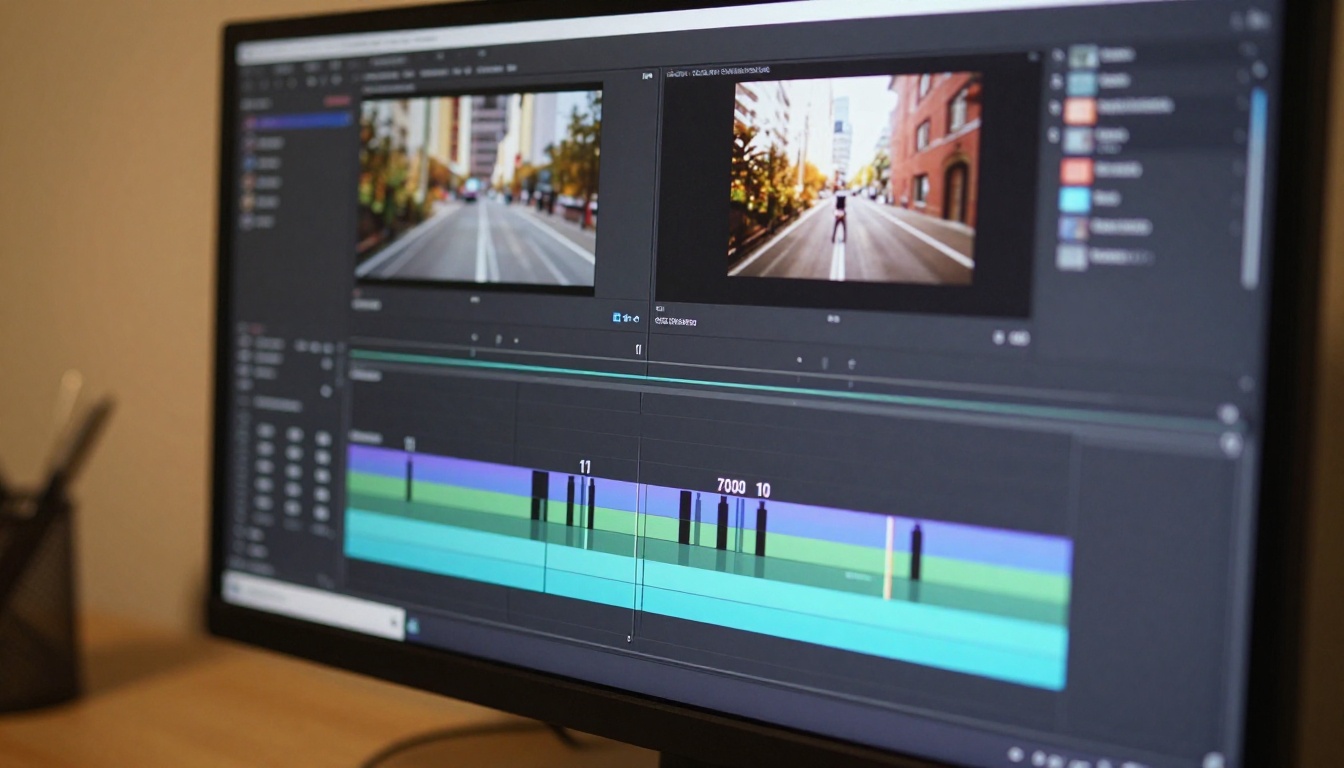
Task: Click the Windows taskbar search box
Action: click(x=312, y=604)
